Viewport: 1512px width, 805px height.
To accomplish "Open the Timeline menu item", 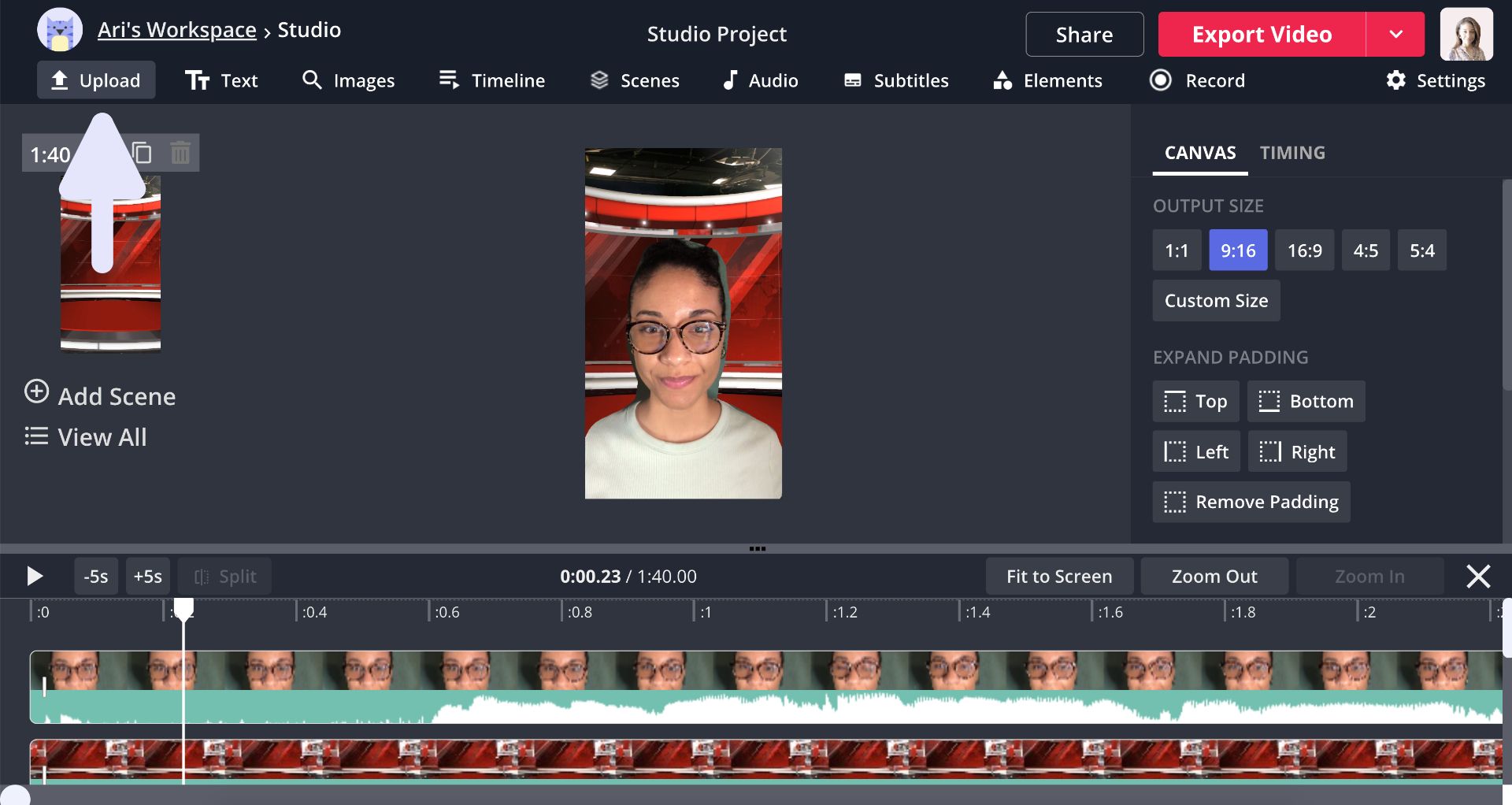I will point(492,80).
